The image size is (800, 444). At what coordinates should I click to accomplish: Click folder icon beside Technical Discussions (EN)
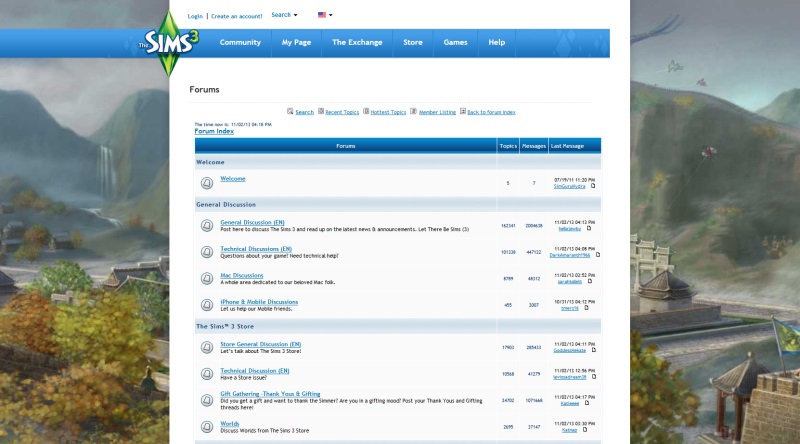(x=207, y=252)
